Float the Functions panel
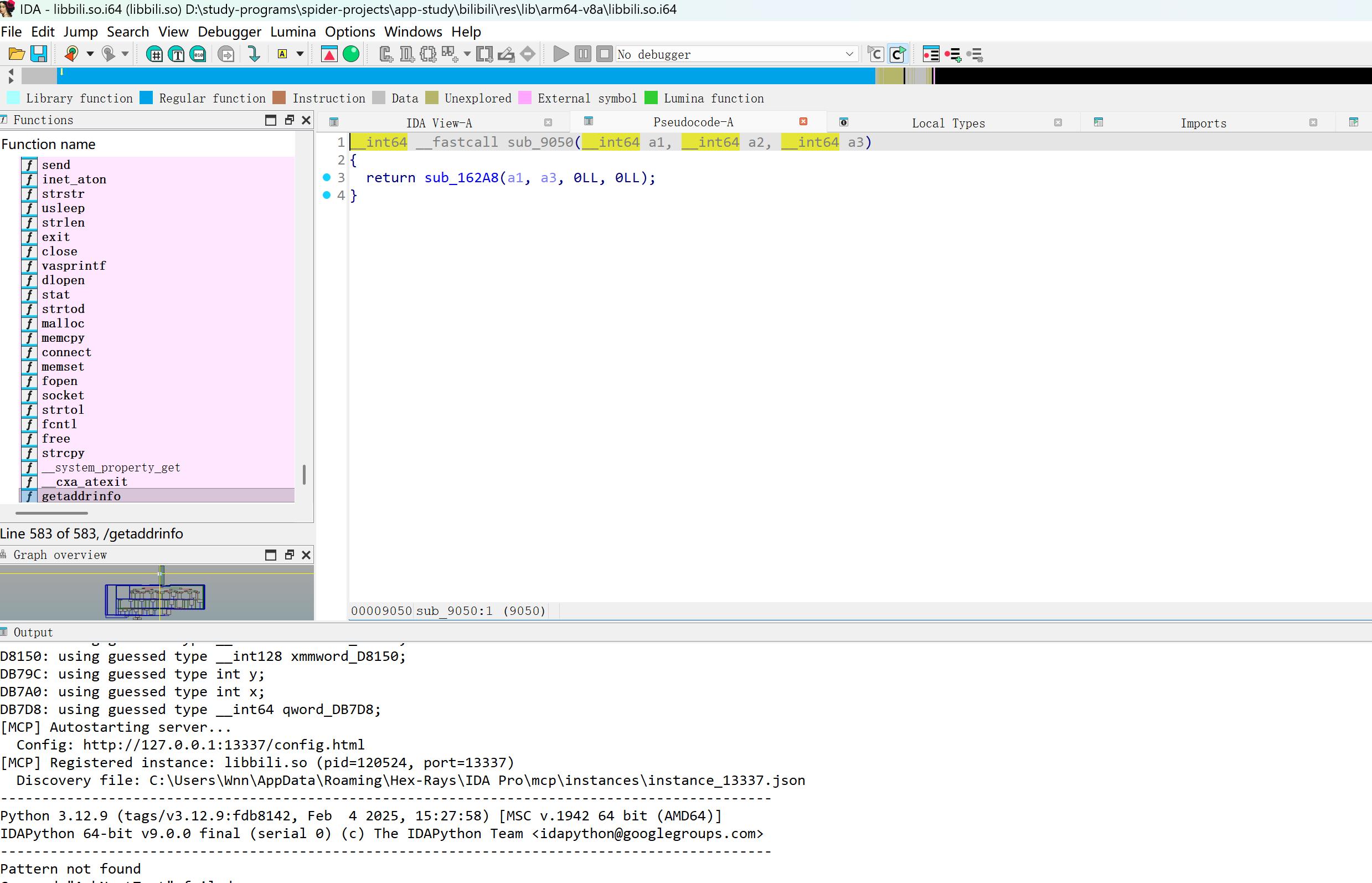Viewport: 1372px width, 883px height. (x=289, y=120)
